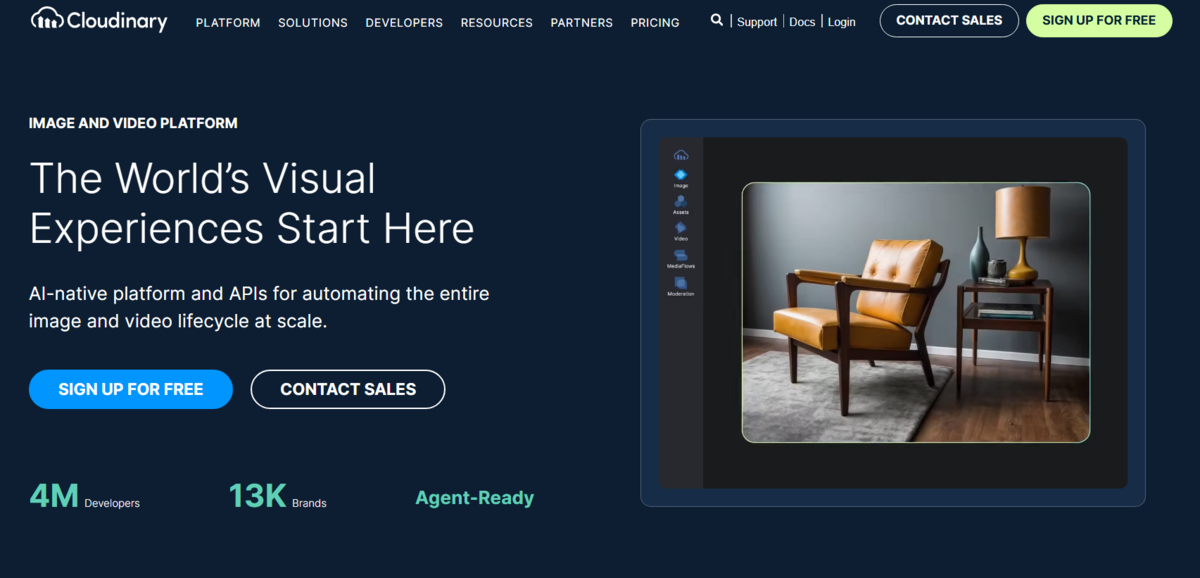Open the Docs link
The width and height of the screenshot is (1200, 578).
point(802,22)
